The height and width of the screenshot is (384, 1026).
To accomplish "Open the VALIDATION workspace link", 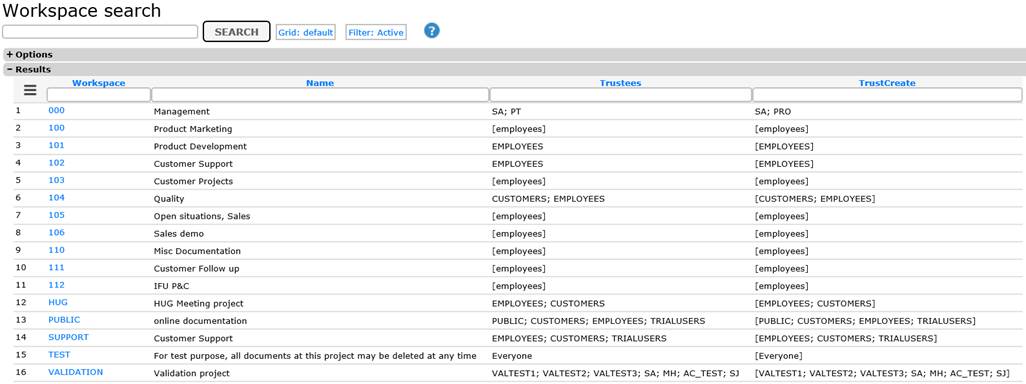I will click(x=75, y=372).
